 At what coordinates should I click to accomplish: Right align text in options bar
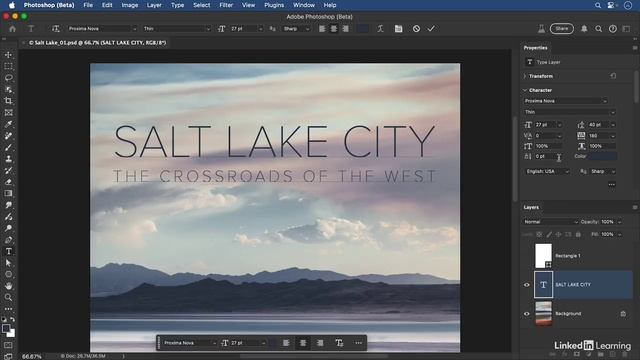coord(346,29)
